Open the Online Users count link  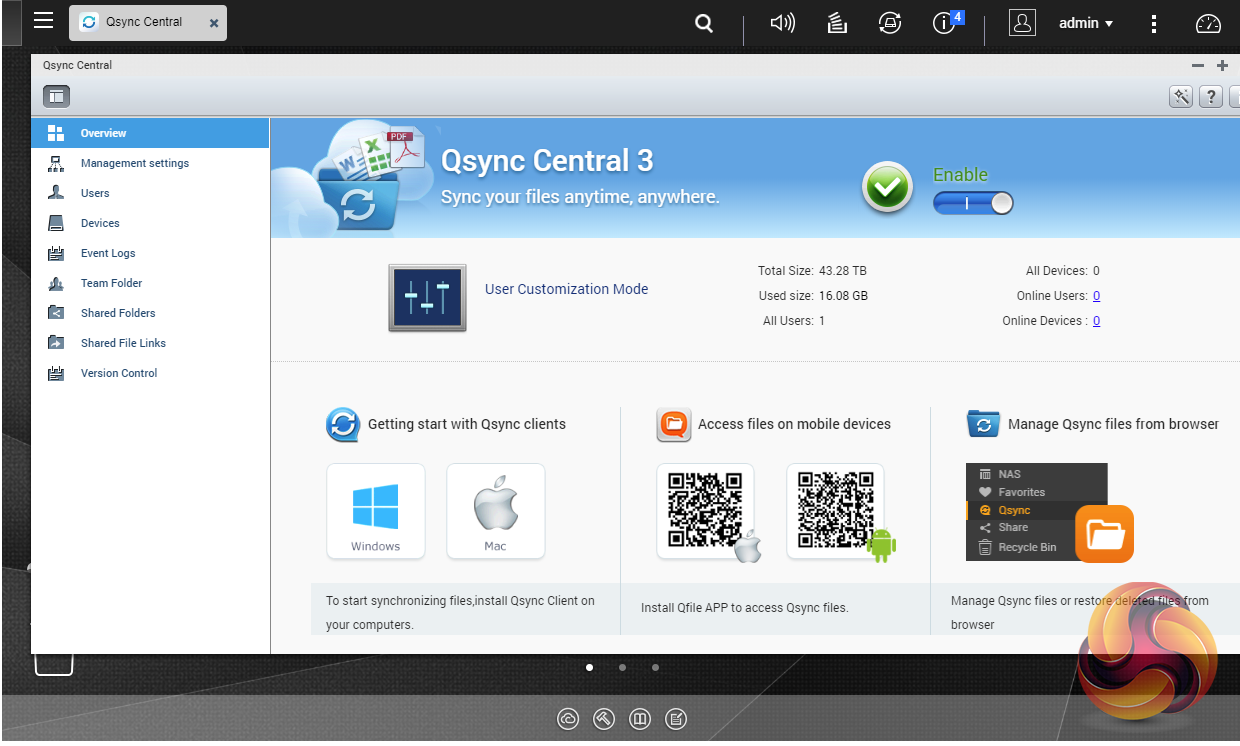pos(1096,296)
